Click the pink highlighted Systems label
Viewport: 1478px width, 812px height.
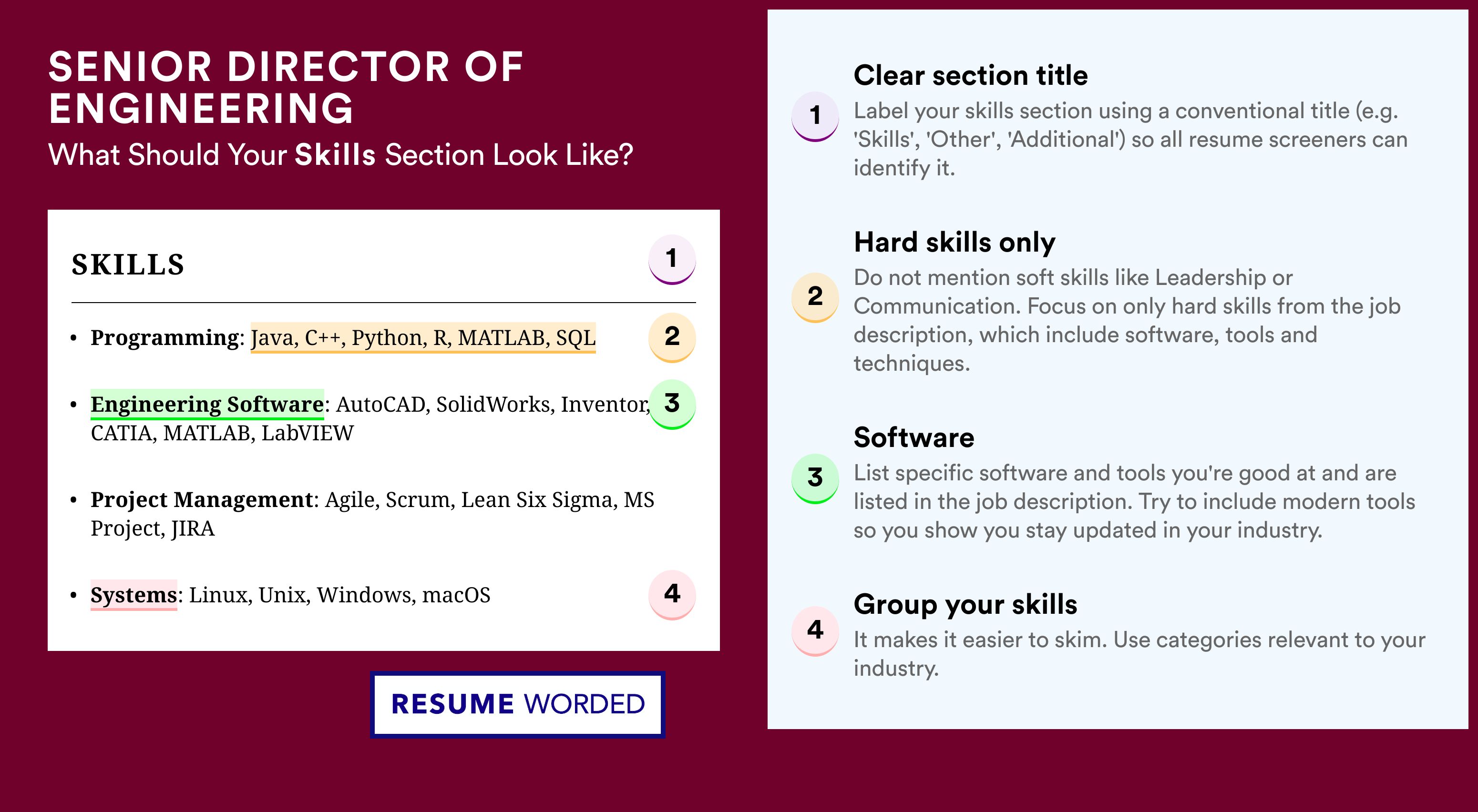(133, 595)
